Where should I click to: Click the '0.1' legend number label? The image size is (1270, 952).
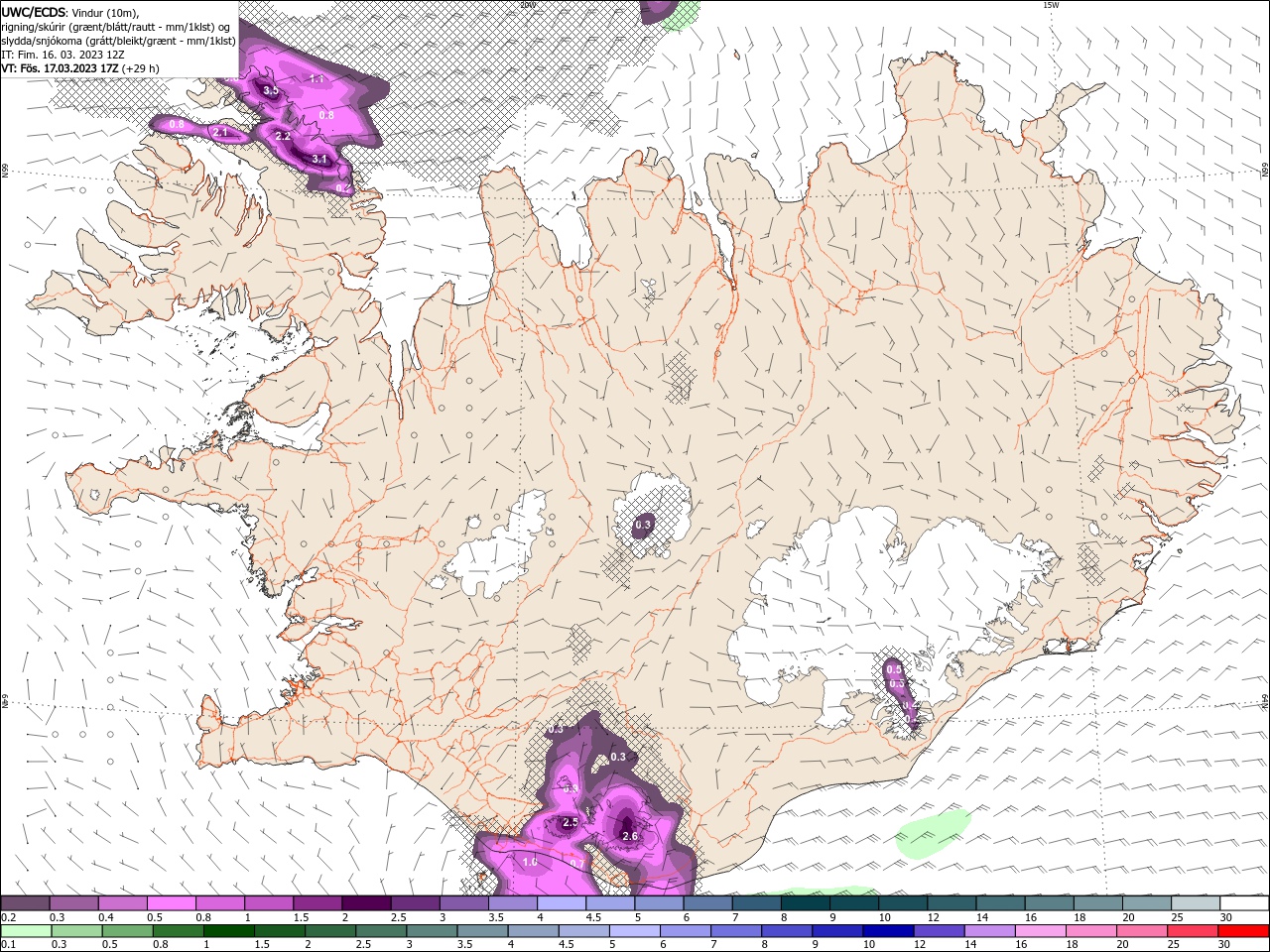click(8, 945)
